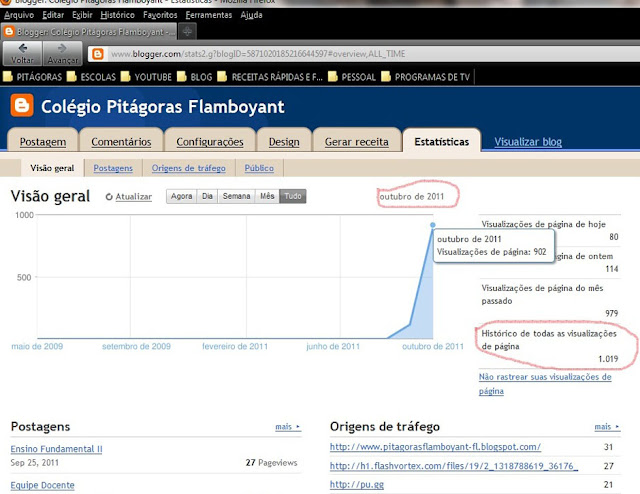Open the Exibir menu
Image resolution: width=640 pixels, height=494 pixels.
click(x=82, y=15)
